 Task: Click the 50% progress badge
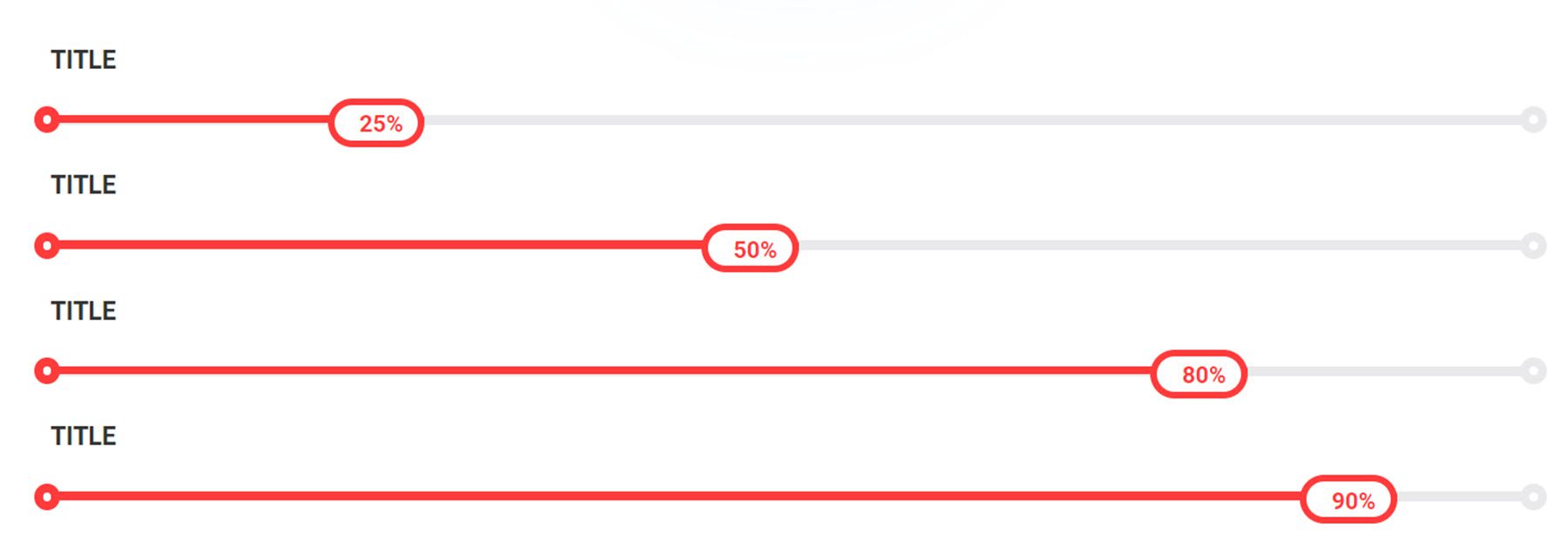(750, 248)
